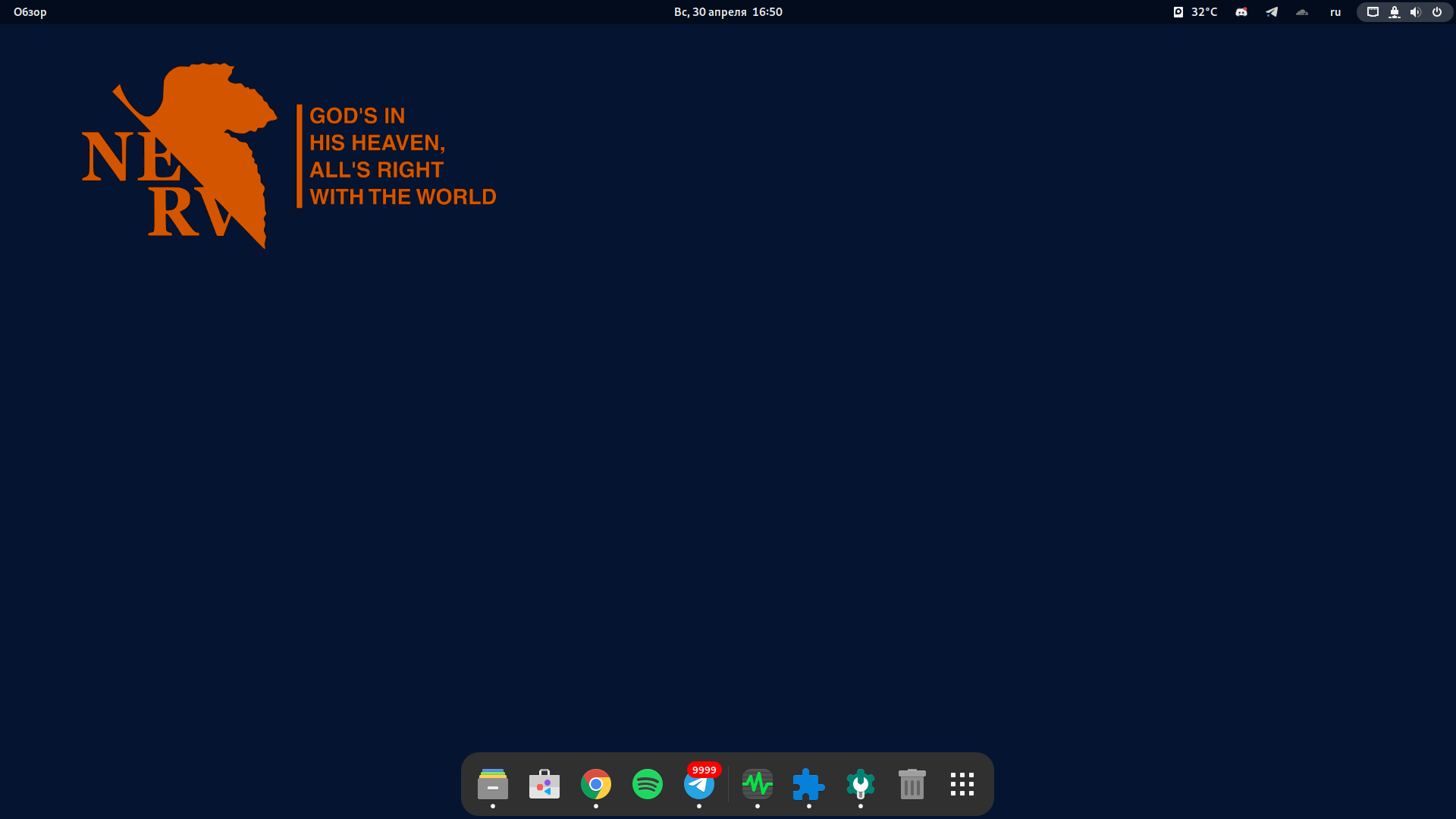Viewport: 1456px width, 819px height.
Task: Click the Telegram 9999 unread badge
Action: click(x=704, y=770)
